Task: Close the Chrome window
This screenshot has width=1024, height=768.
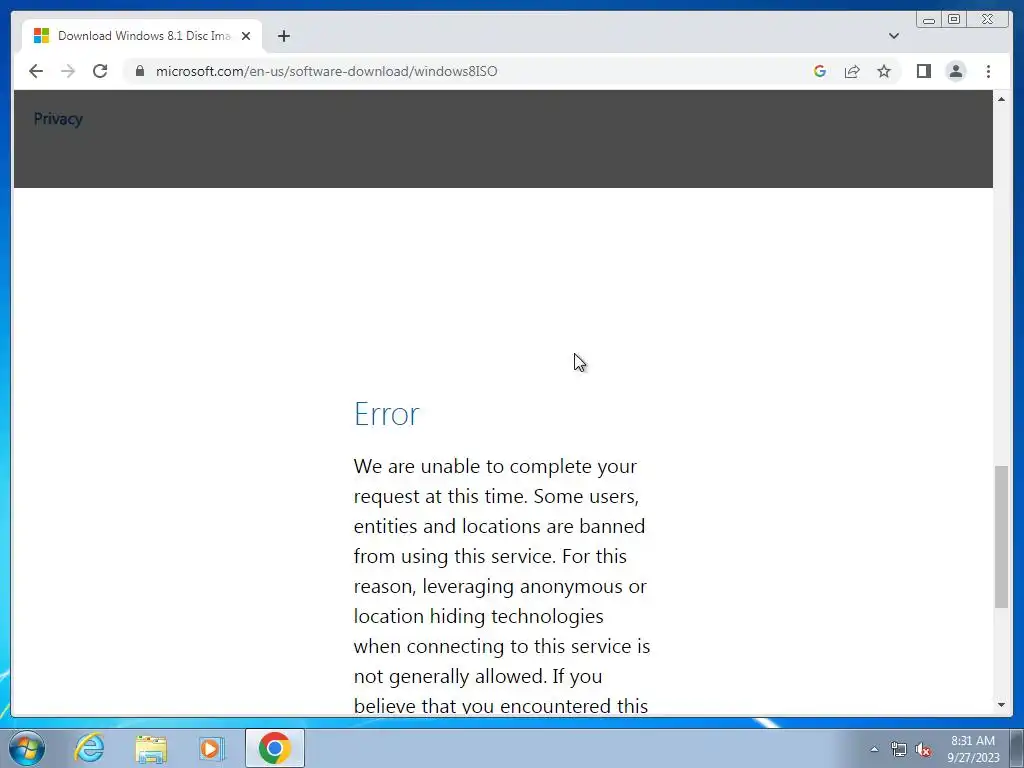Action: point(988,20)
